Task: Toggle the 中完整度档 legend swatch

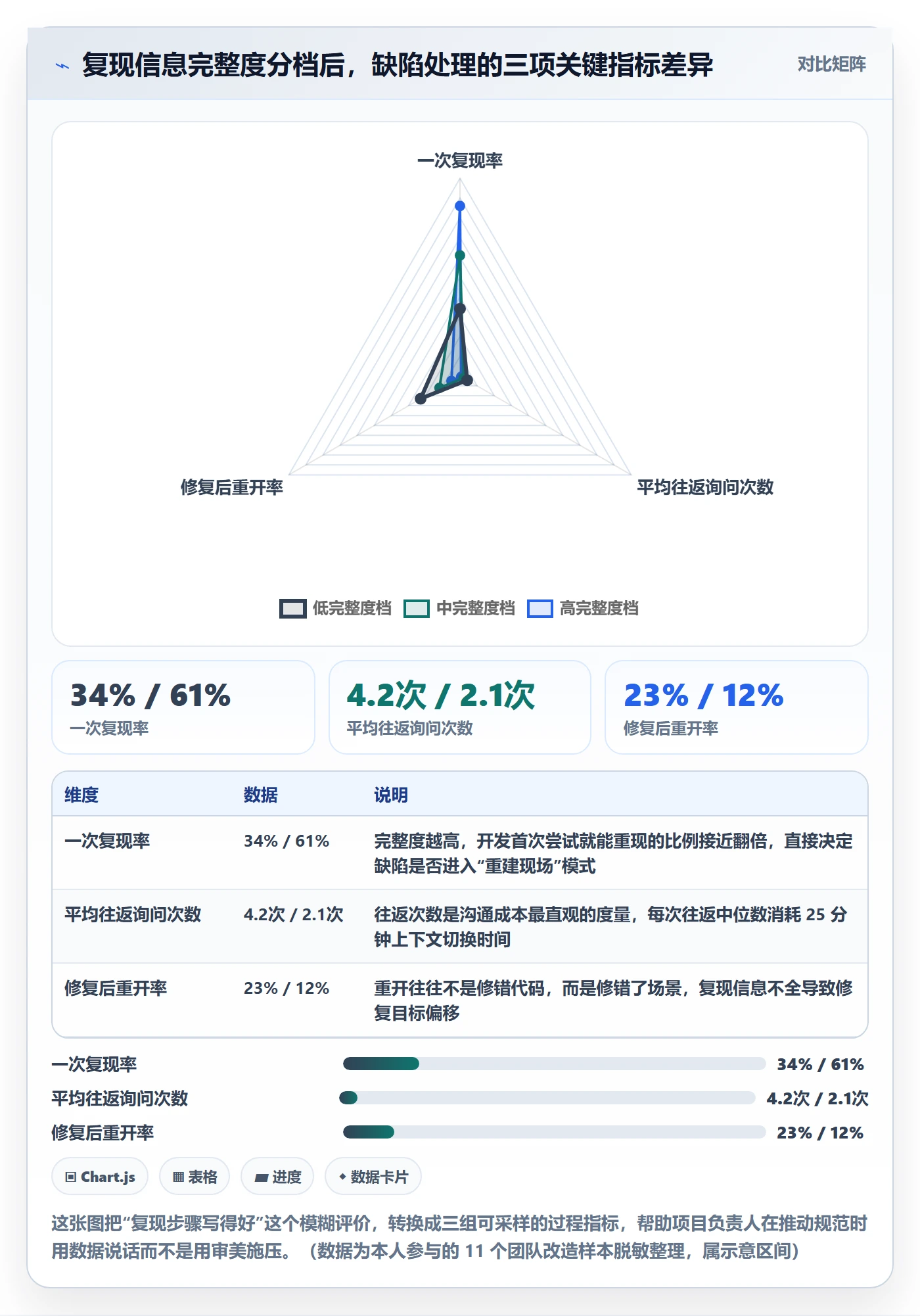Action: coord(417,609)
